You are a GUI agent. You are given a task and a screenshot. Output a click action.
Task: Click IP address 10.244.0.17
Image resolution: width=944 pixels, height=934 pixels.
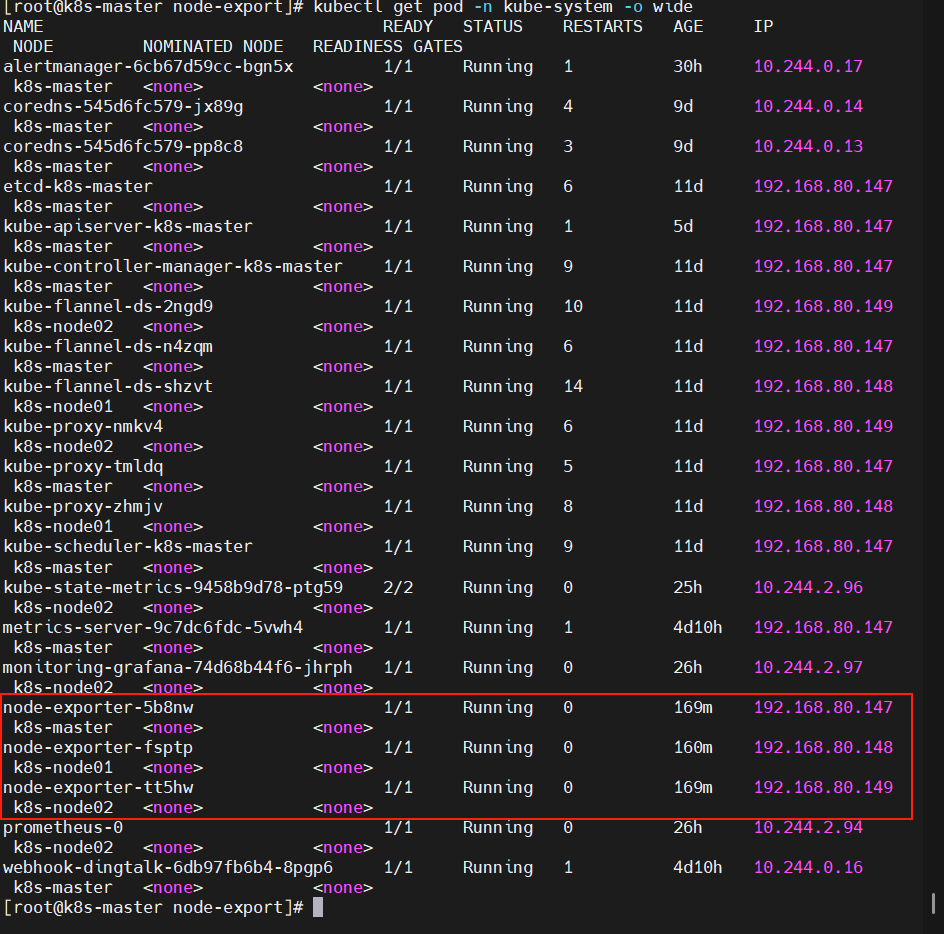[x=808, y=66]
